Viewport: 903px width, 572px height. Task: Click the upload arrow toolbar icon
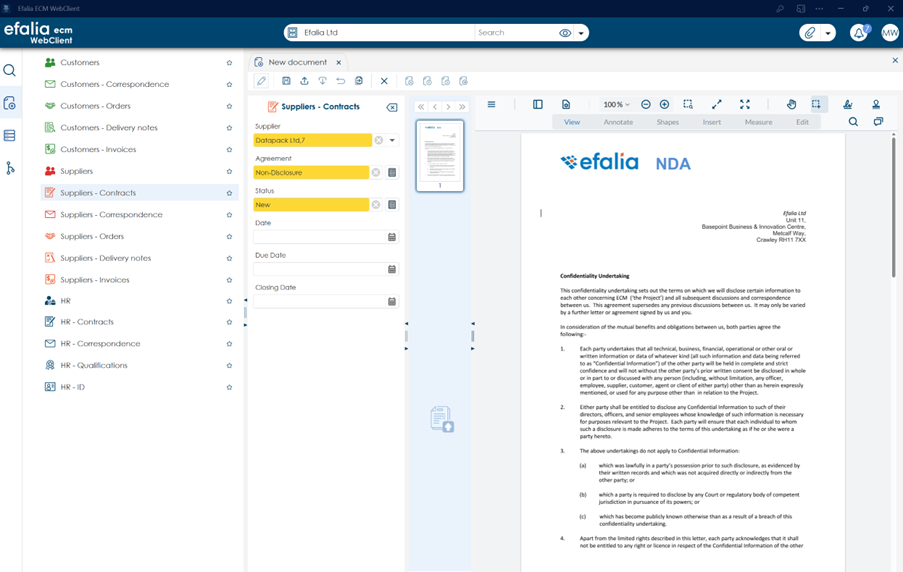304,81
